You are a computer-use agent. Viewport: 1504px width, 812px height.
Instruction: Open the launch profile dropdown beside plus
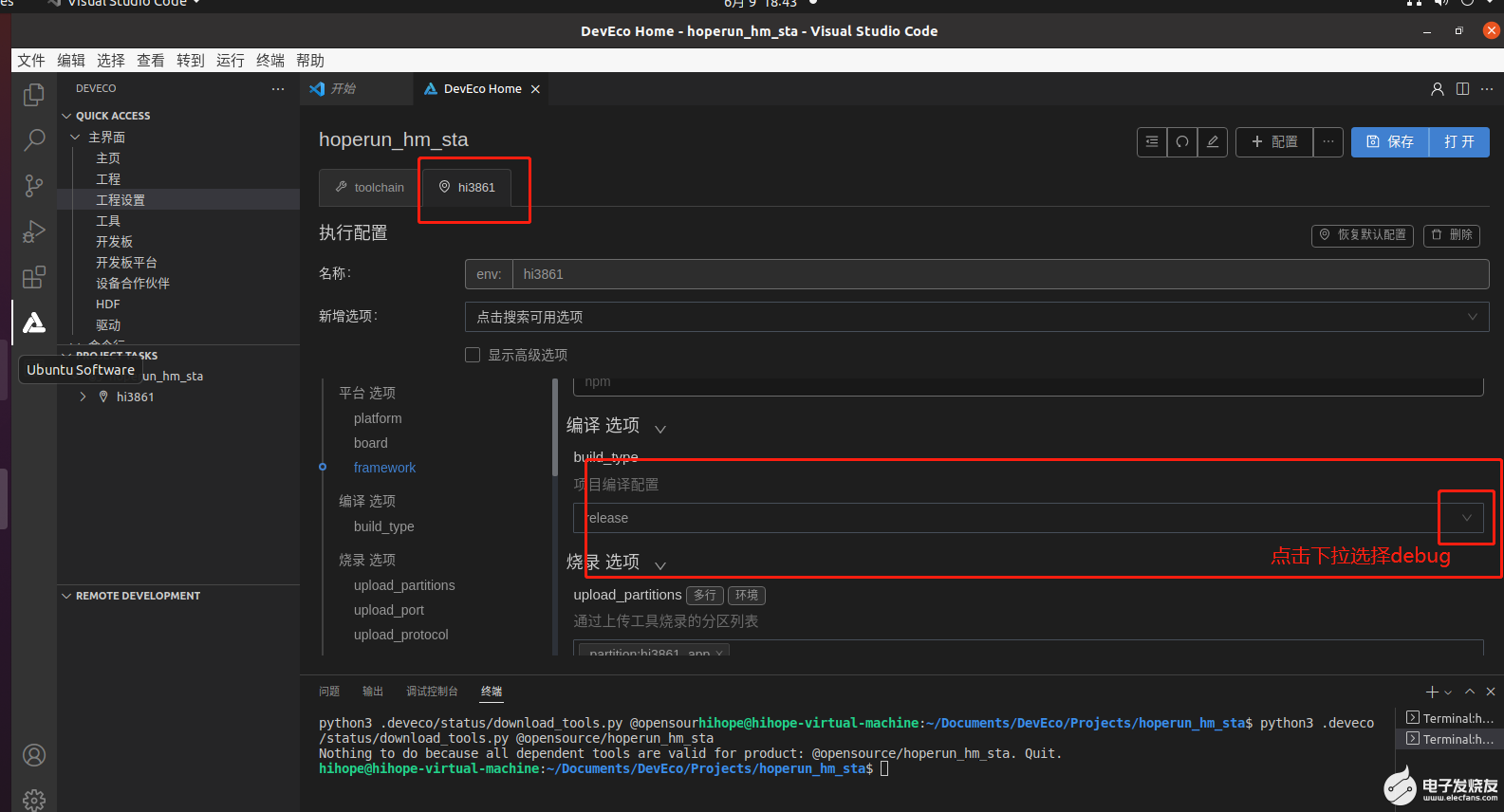pyautogui.click(x=1448, y=692)
